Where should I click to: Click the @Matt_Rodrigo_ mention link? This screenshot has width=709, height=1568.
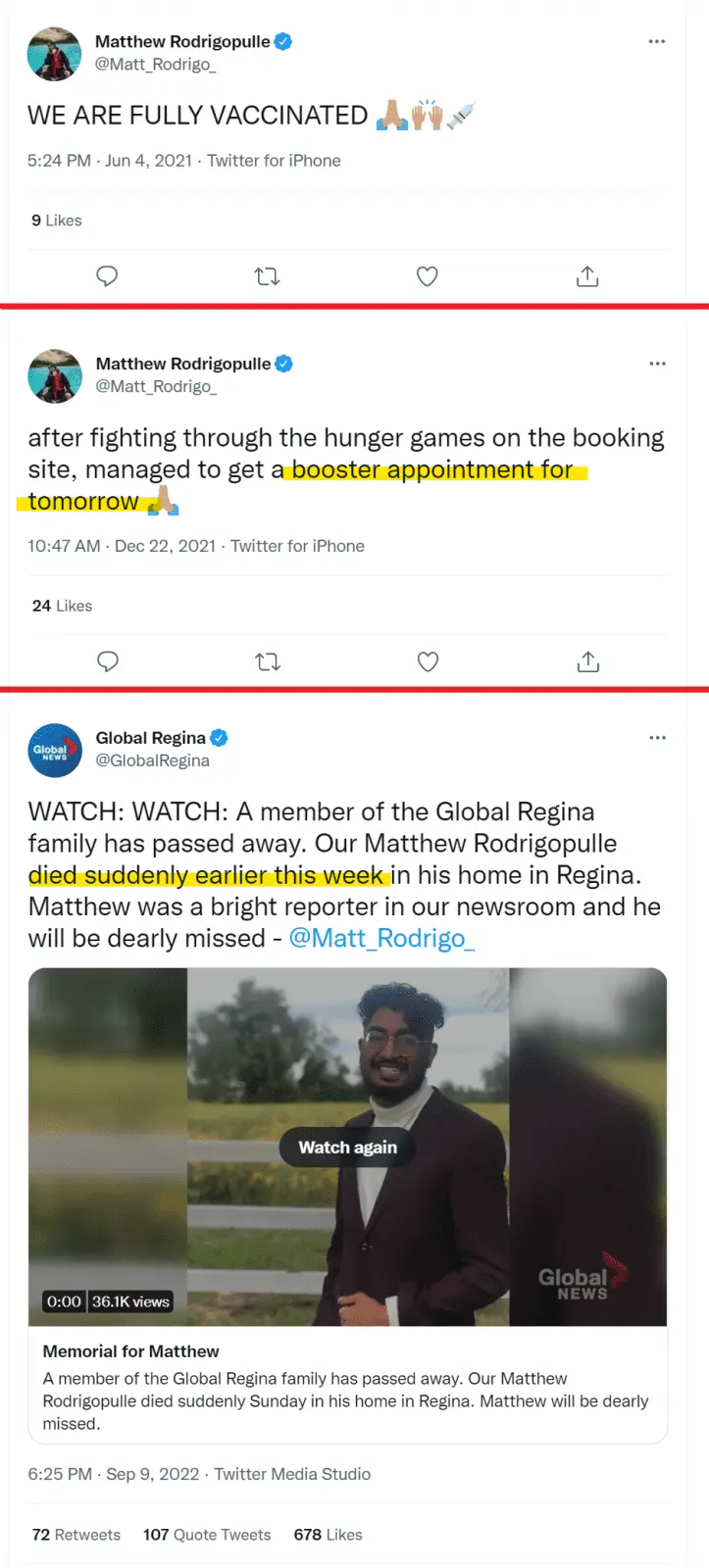381,938
